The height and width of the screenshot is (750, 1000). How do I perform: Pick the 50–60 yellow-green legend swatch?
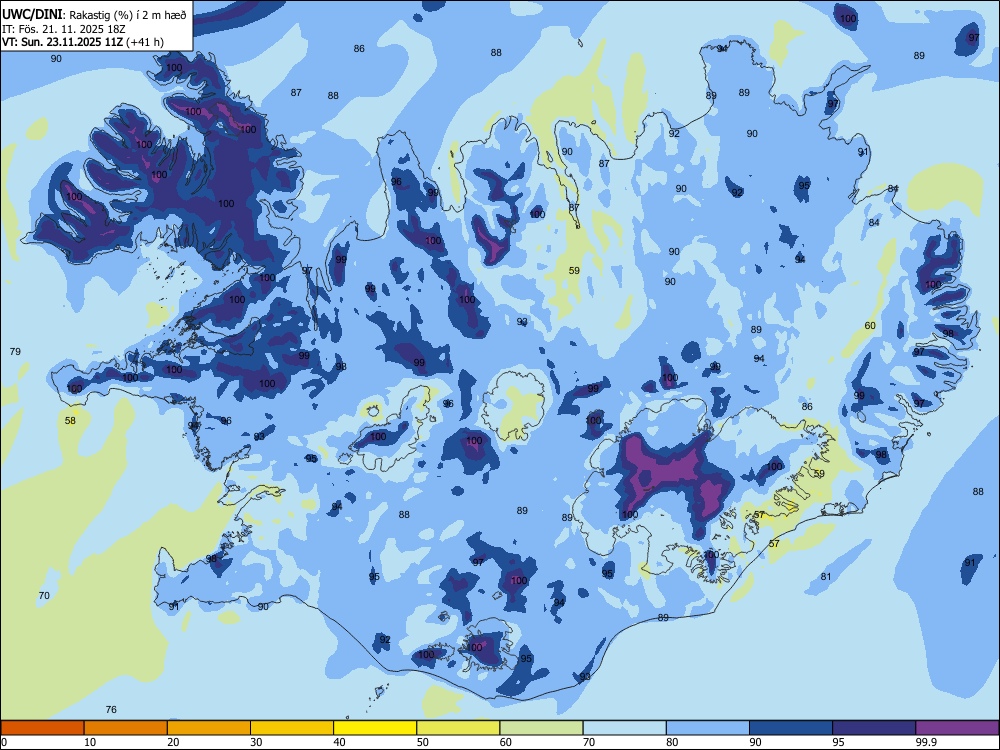458,728
